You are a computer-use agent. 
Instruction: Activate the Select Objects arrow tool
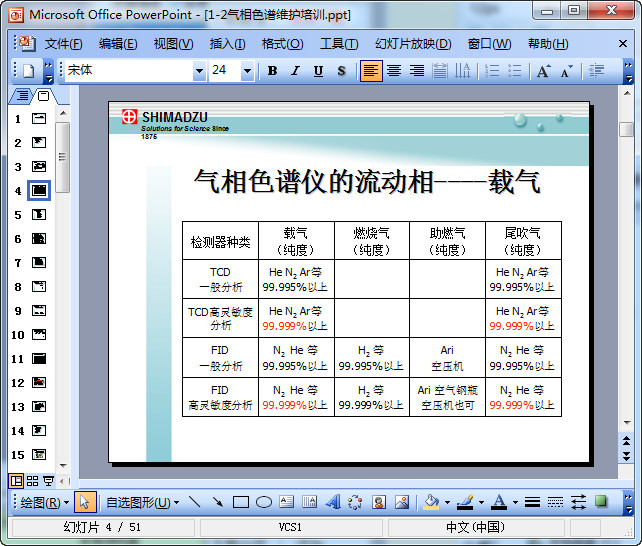(x=85, y=502)
